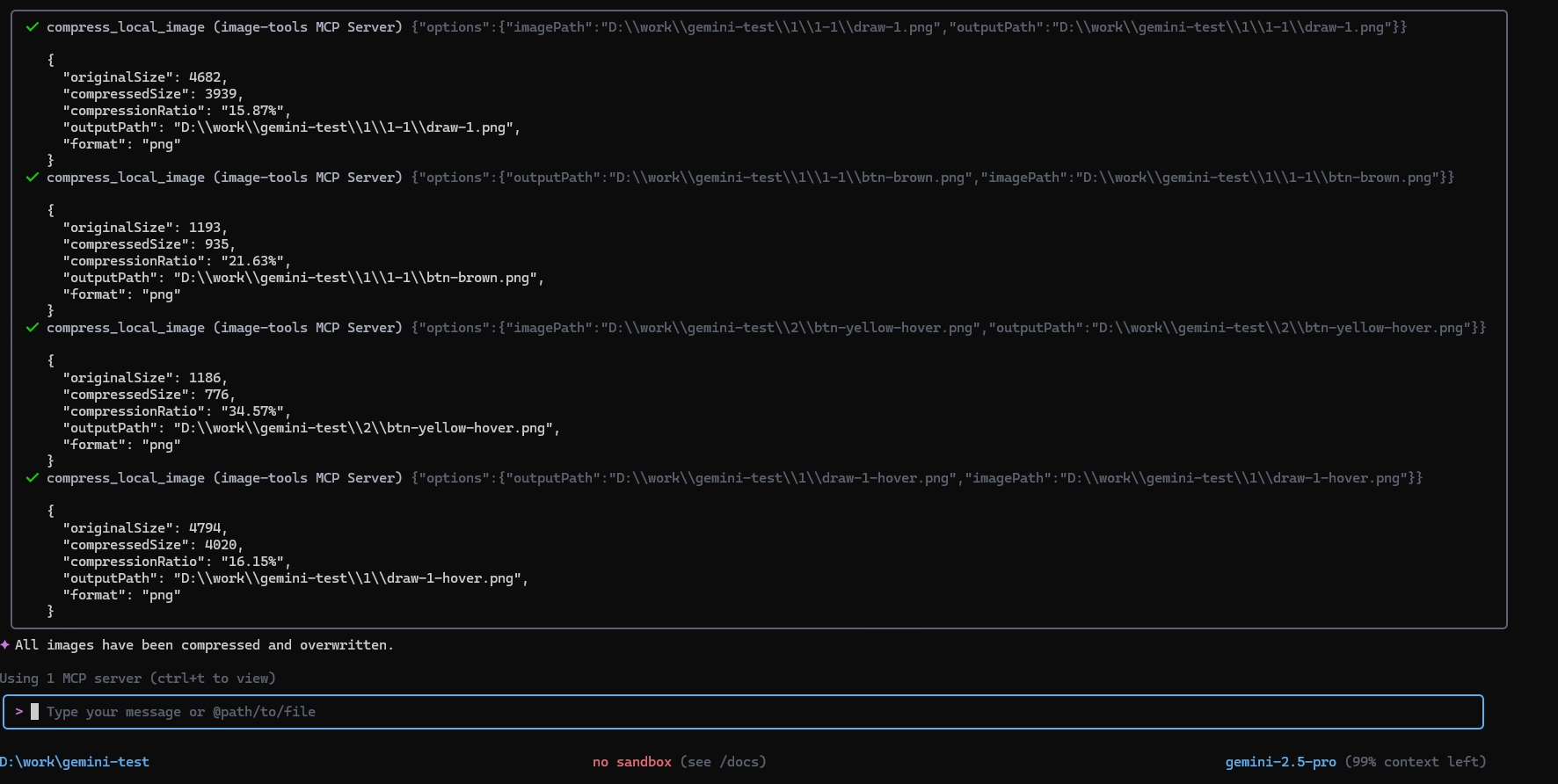Click outputPath line for draw-1-hover.png result
Viewport: 1558px width, 784px height.
tap(295, 578)
